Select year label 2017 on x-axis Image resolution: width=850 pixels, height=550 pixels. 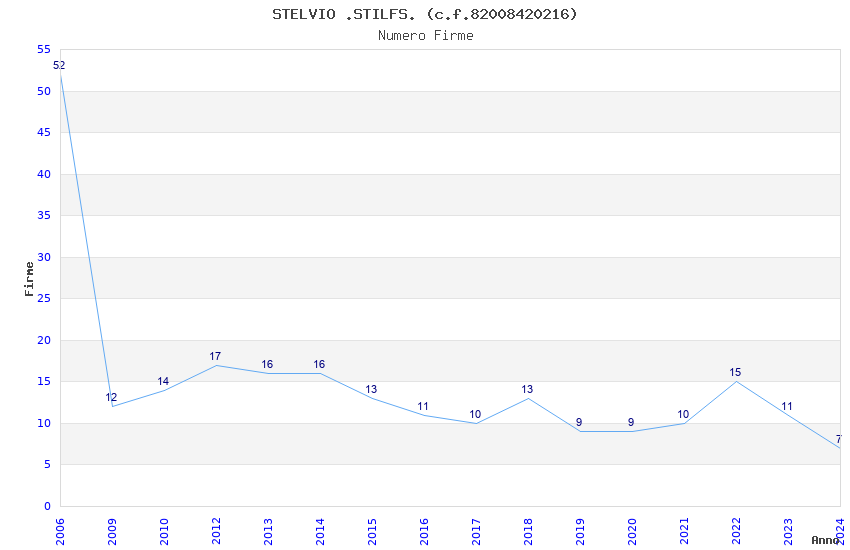point(476,532)
